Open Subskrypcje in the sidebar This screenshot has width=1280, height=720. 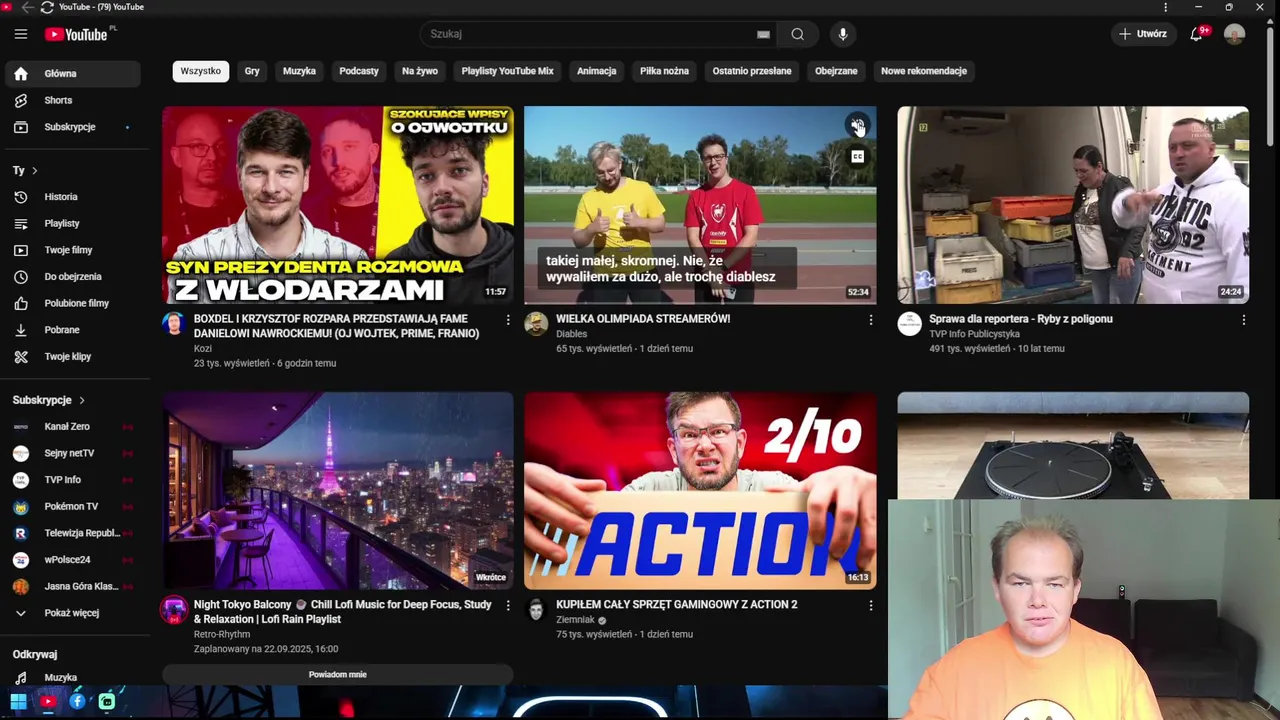(72, 127)
